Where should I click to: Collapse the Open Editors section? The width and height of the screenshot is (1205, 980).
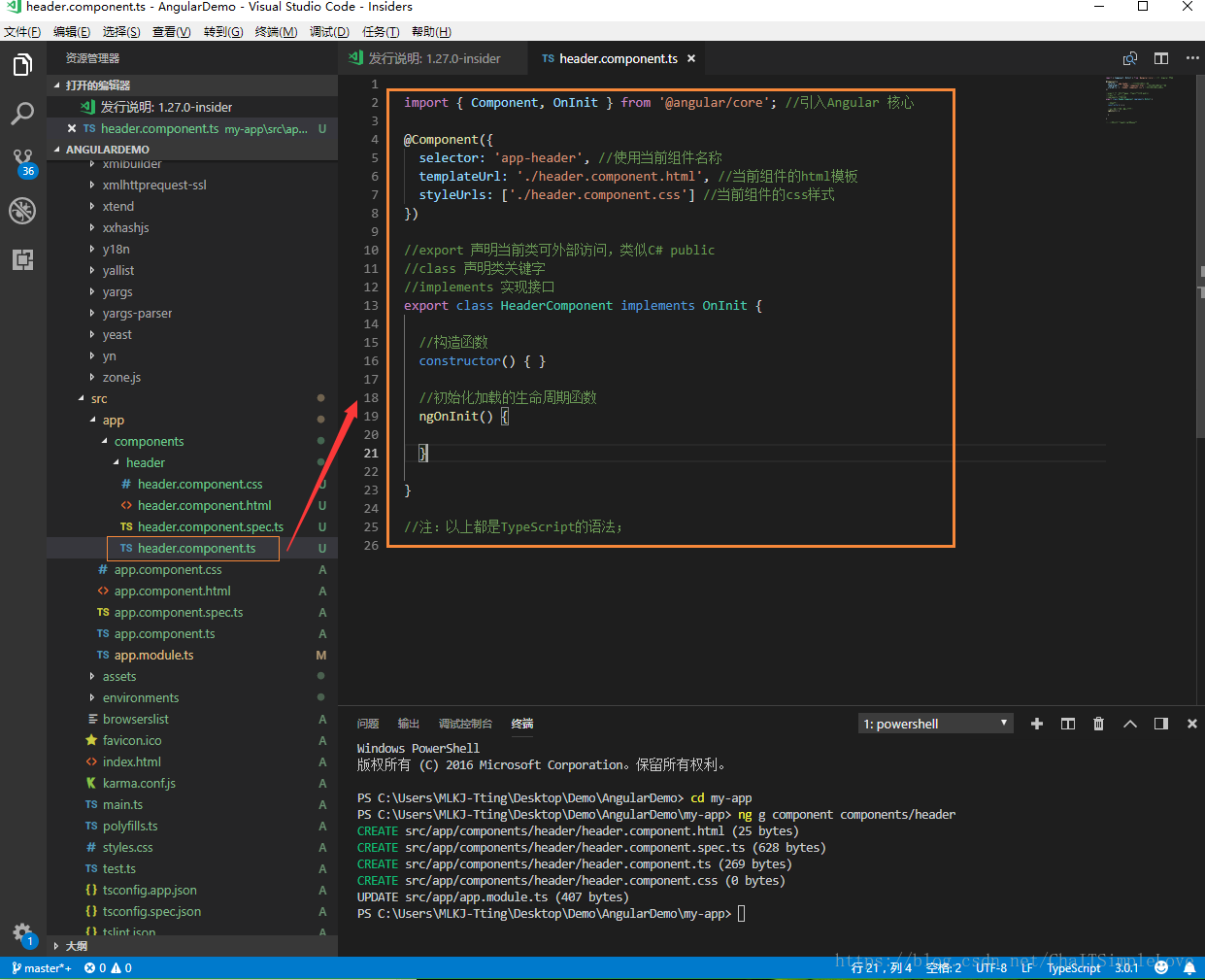pos(192,85)
